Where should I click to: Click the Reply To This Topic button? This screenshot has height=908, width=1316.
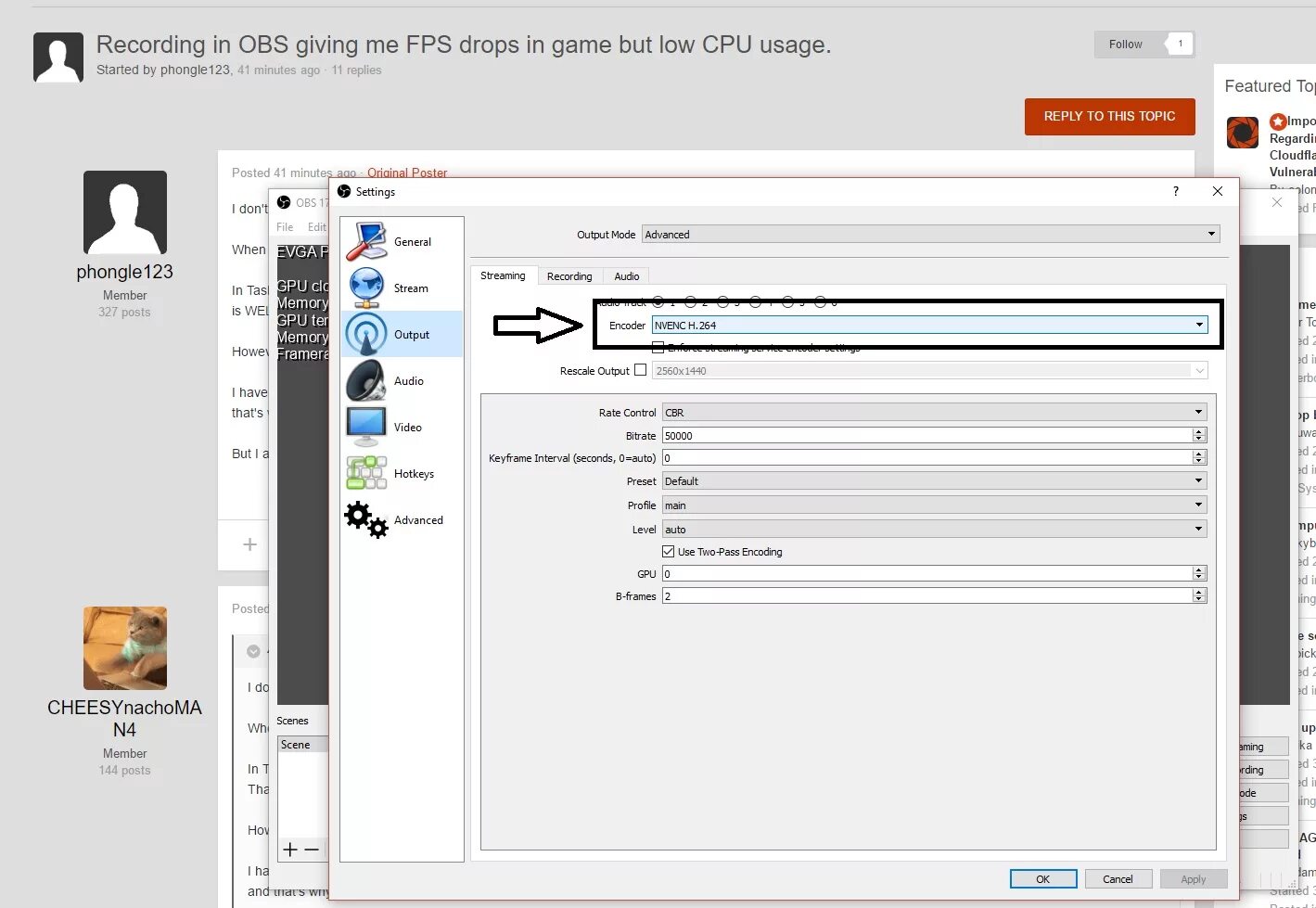click(1109, 117)
